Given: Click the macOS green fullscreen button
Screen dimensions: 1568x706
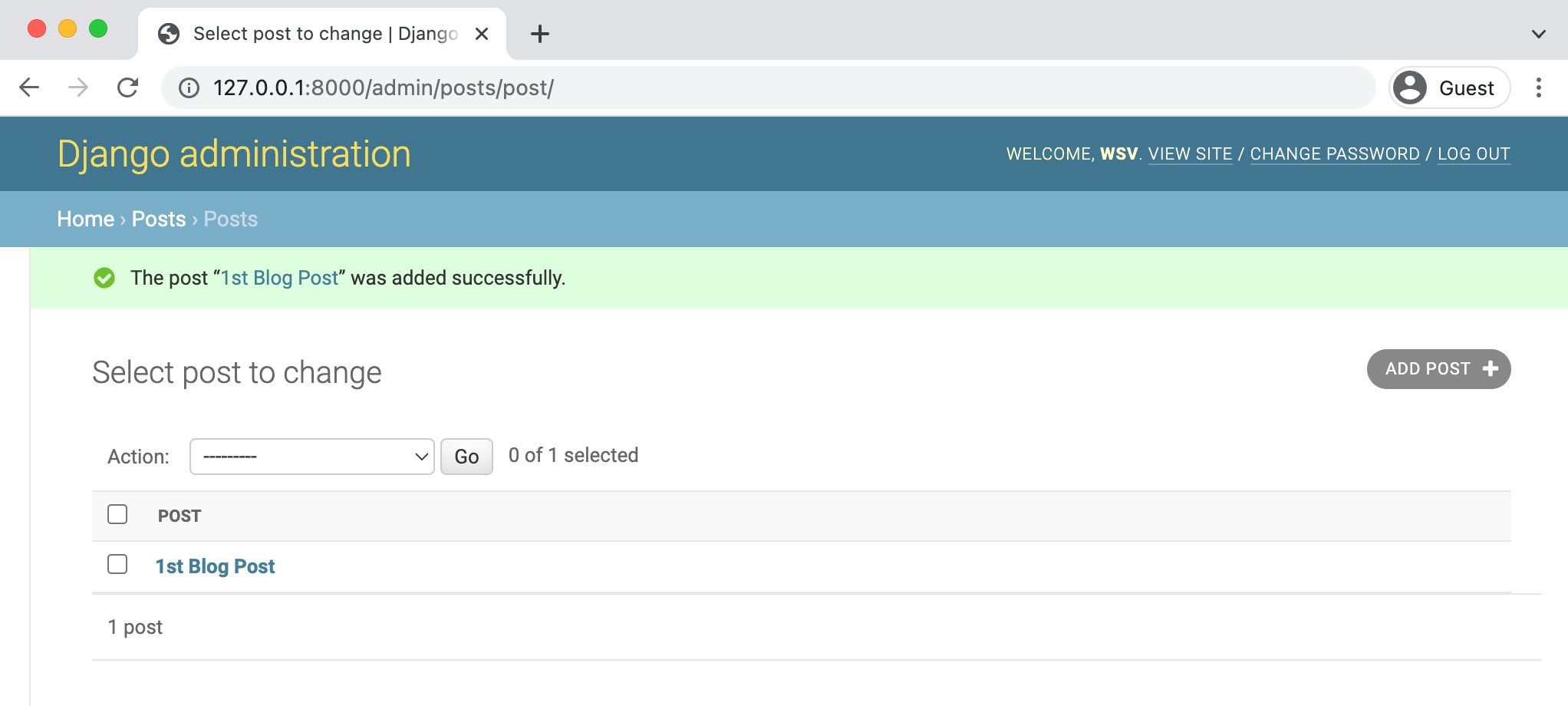Looking at the screenshot, I should 98,29.
